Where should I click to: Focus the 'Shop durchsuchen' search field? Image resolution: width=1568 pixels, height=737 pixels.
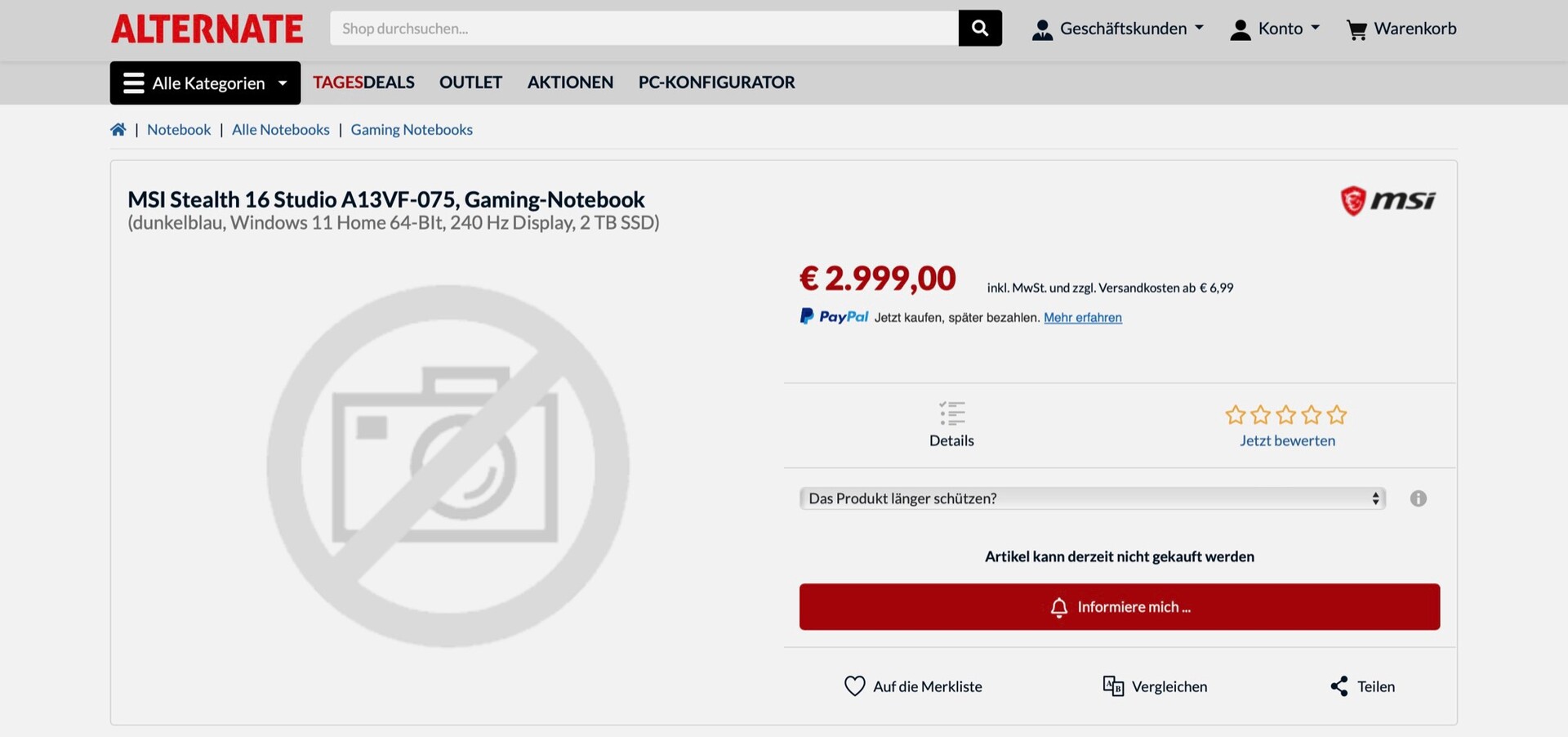click(644, 29)
